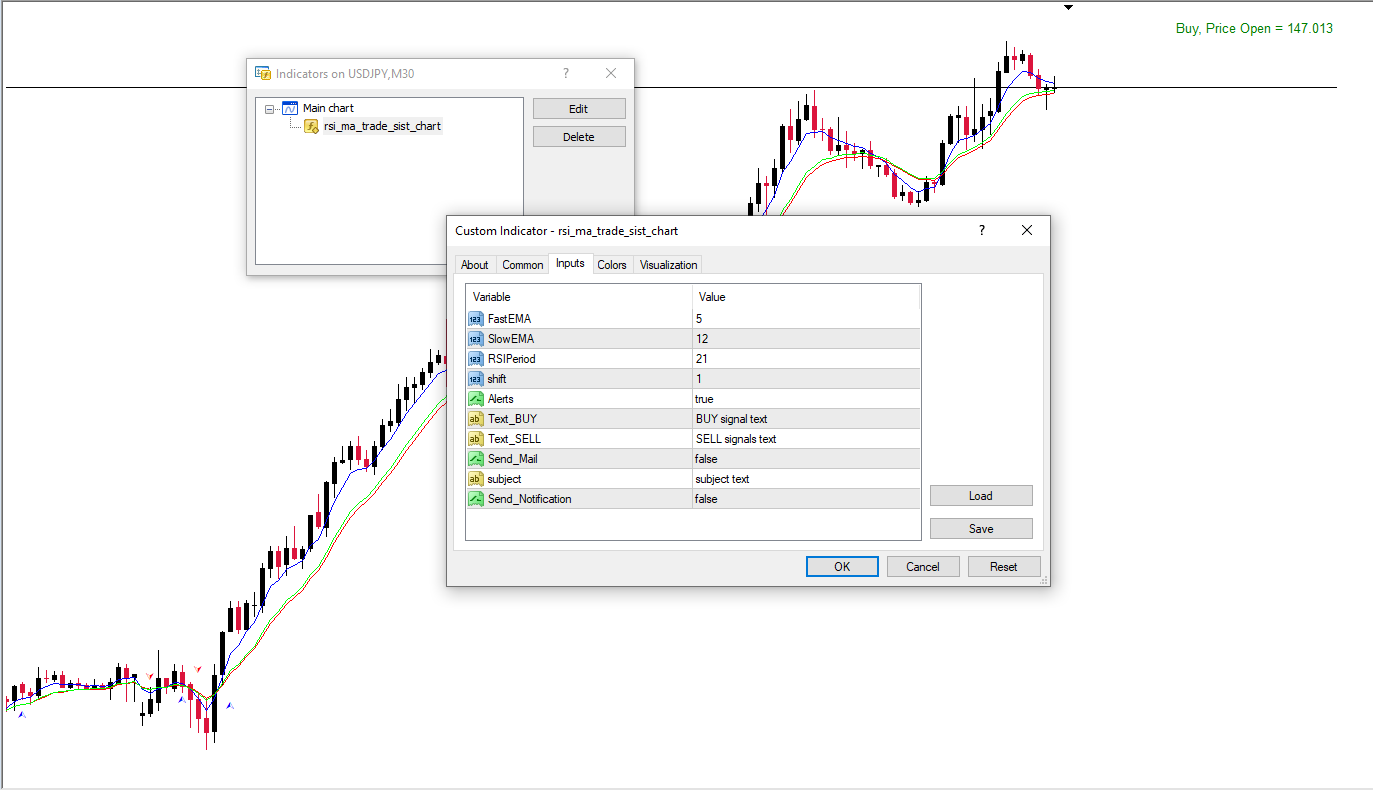
Task: Switch to the Visualization tab
Action: (x=668, y=265)
